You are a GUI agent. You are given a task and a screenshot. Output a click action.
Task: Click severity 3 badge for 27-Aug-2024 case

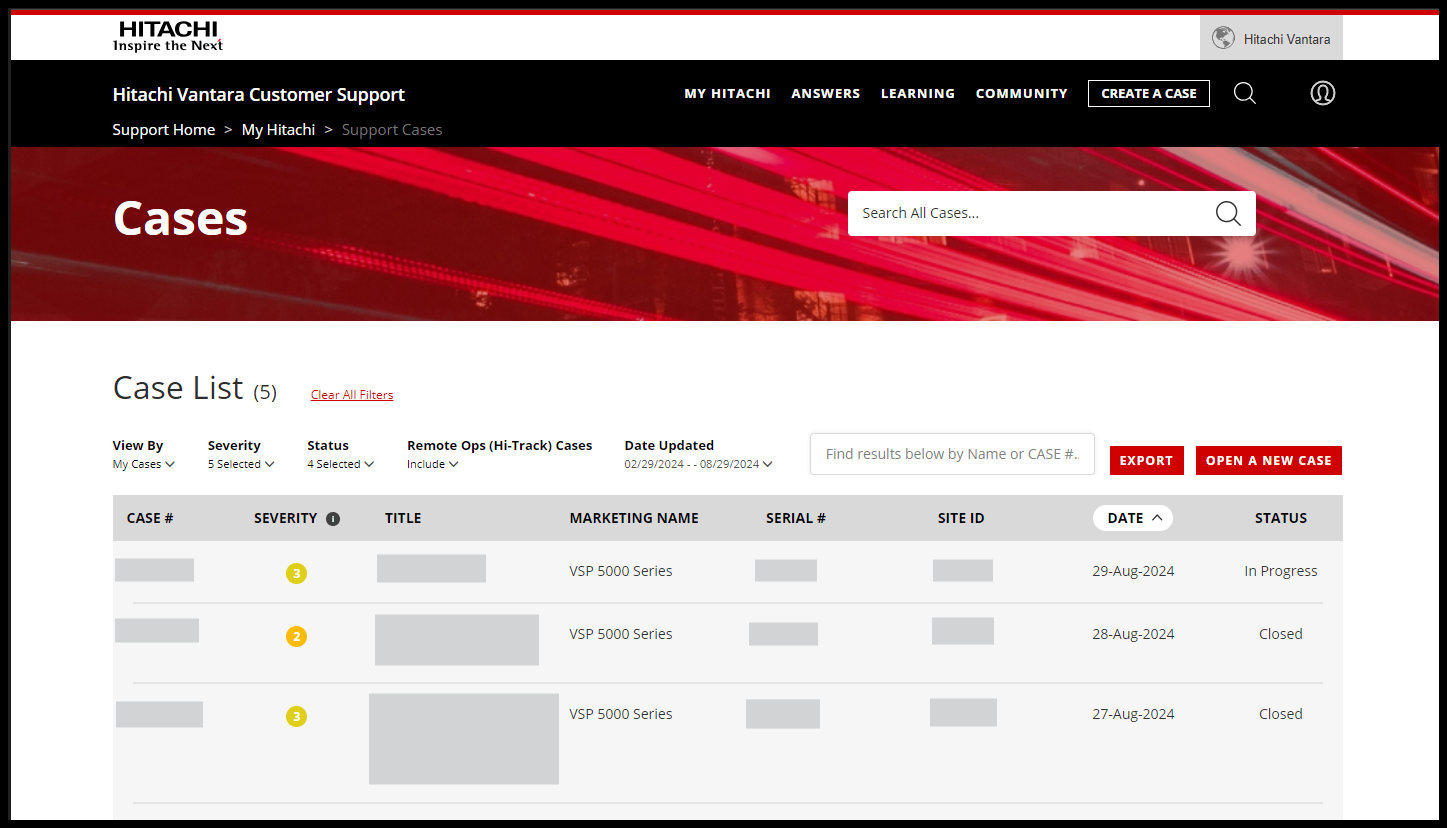(296, 716)
